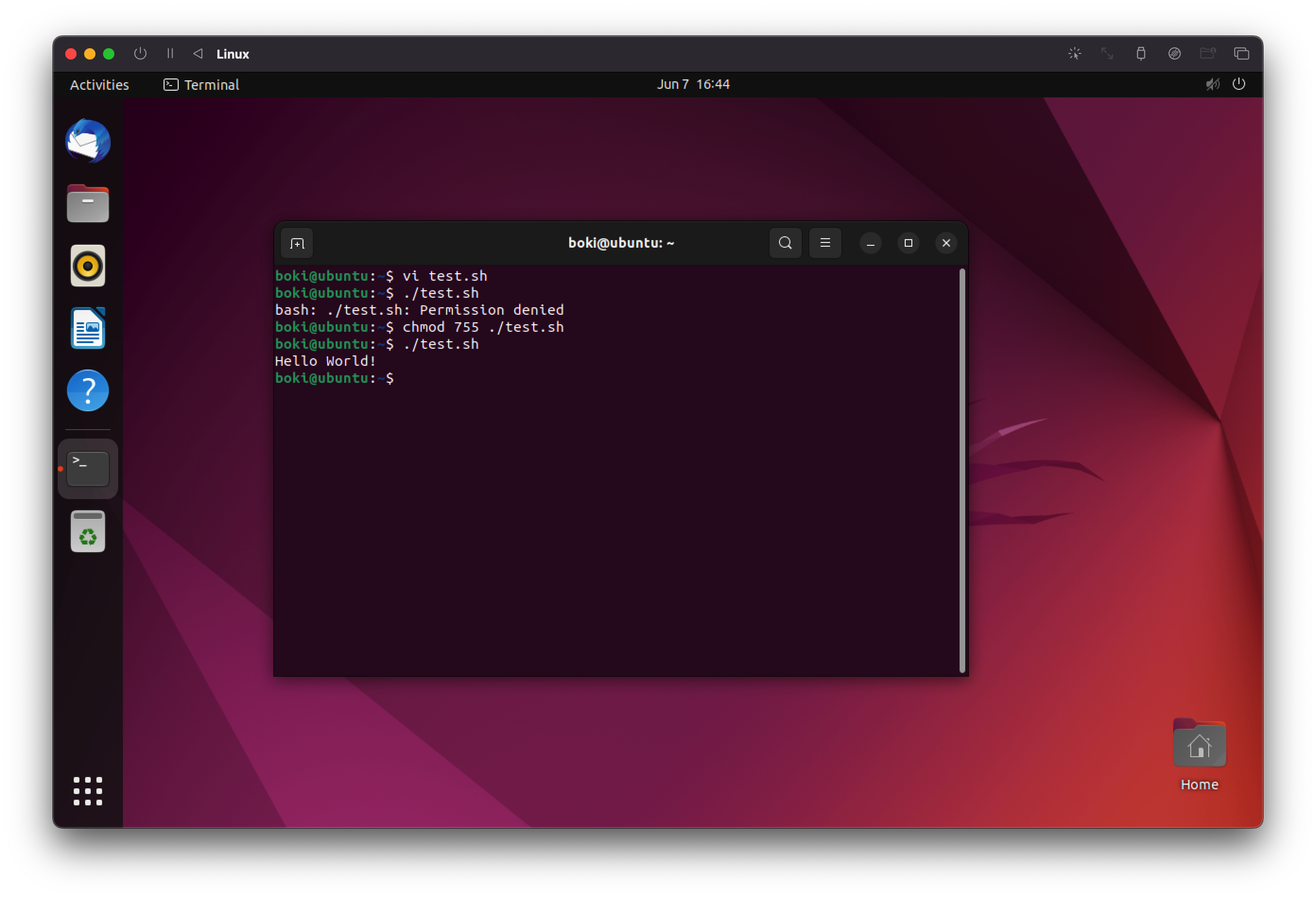
Task: Maximize the terminal window
Action: pyautogui.click(x=908, y=243)
